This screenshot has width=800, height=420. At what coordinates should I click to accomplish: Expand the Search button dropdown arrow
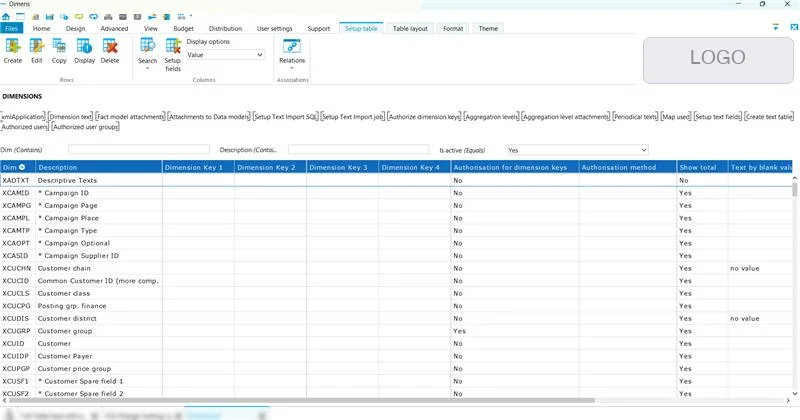(x=147, y=68)
